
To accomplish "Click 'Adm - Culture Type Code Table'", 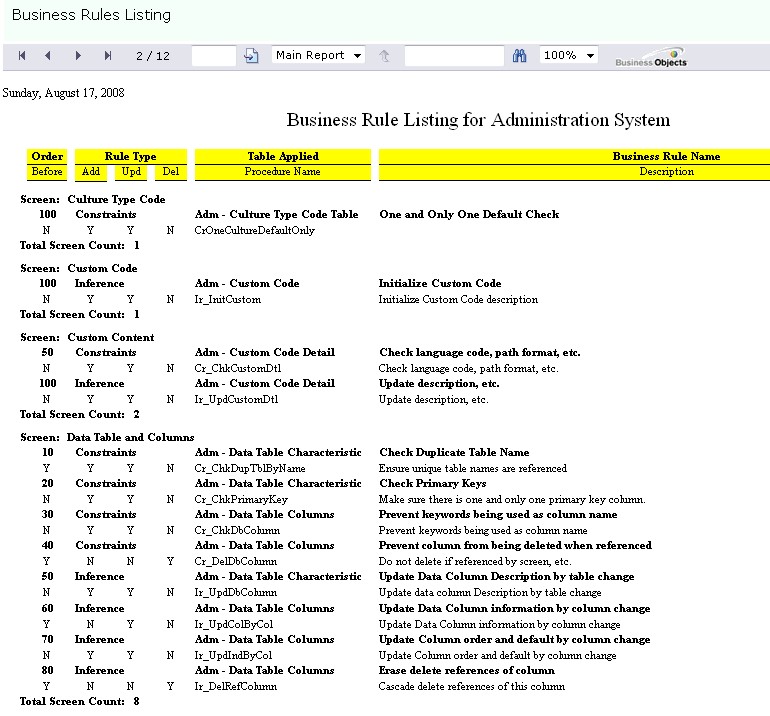I will click(x=276, y=215).
